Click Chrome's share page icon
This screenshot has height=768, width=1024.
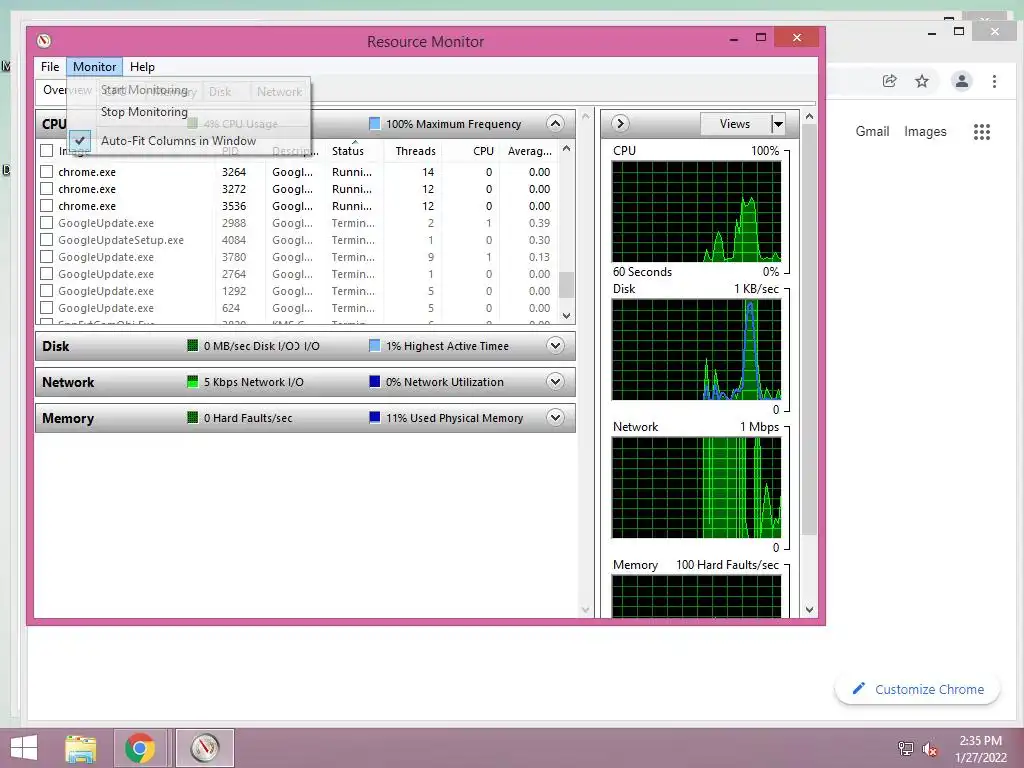click(889, 81)
